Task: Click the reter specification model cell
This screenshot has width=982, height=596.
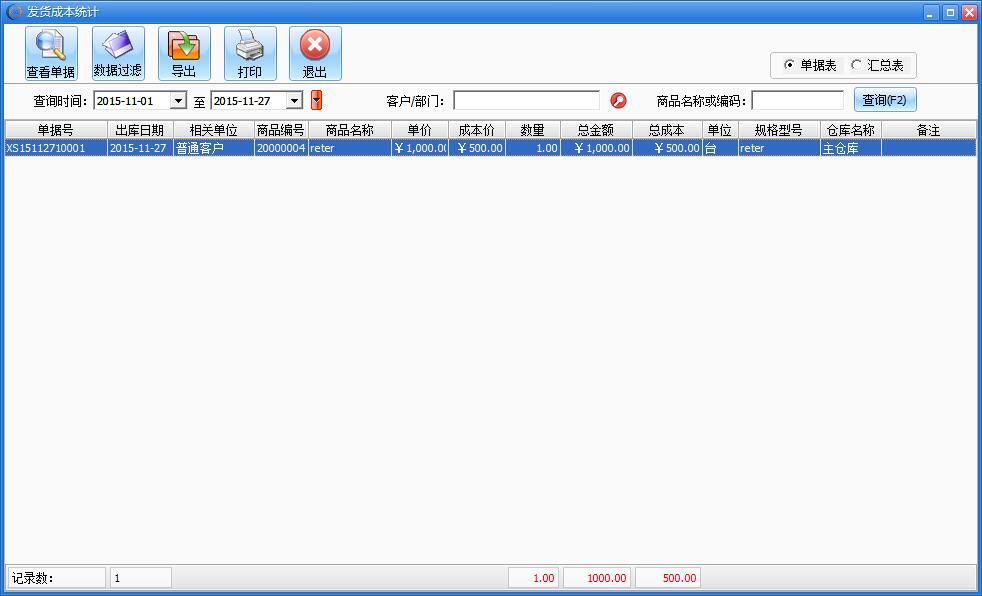Action: [779, 148]
